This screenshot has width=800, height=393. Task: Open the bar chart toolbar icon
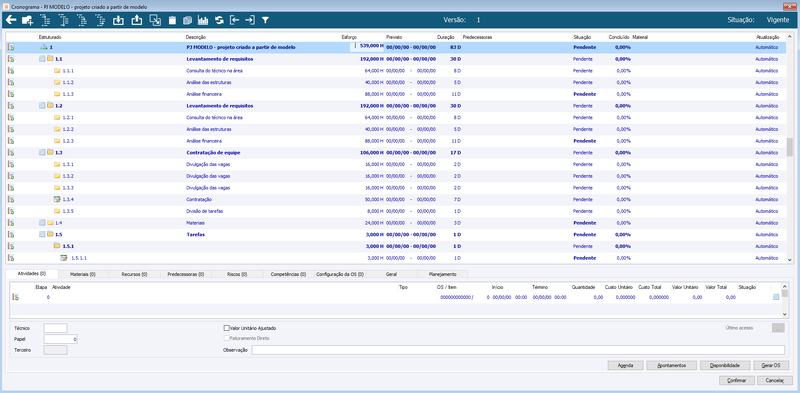pyautogui.click(x=203, y=20)
